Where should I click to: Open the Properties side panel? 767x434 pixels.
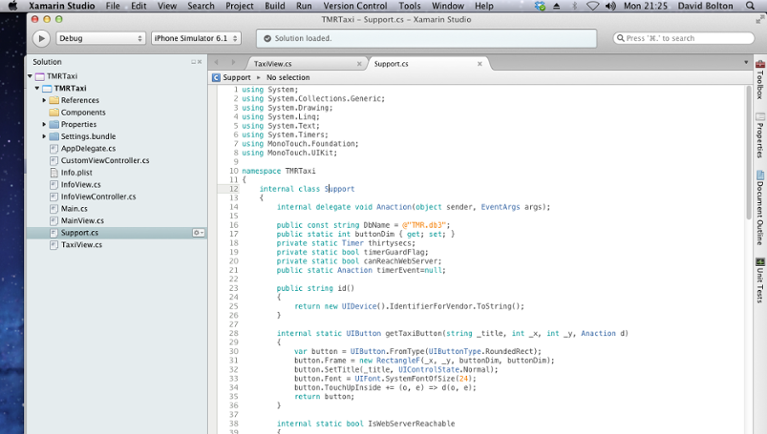(760, 136)
